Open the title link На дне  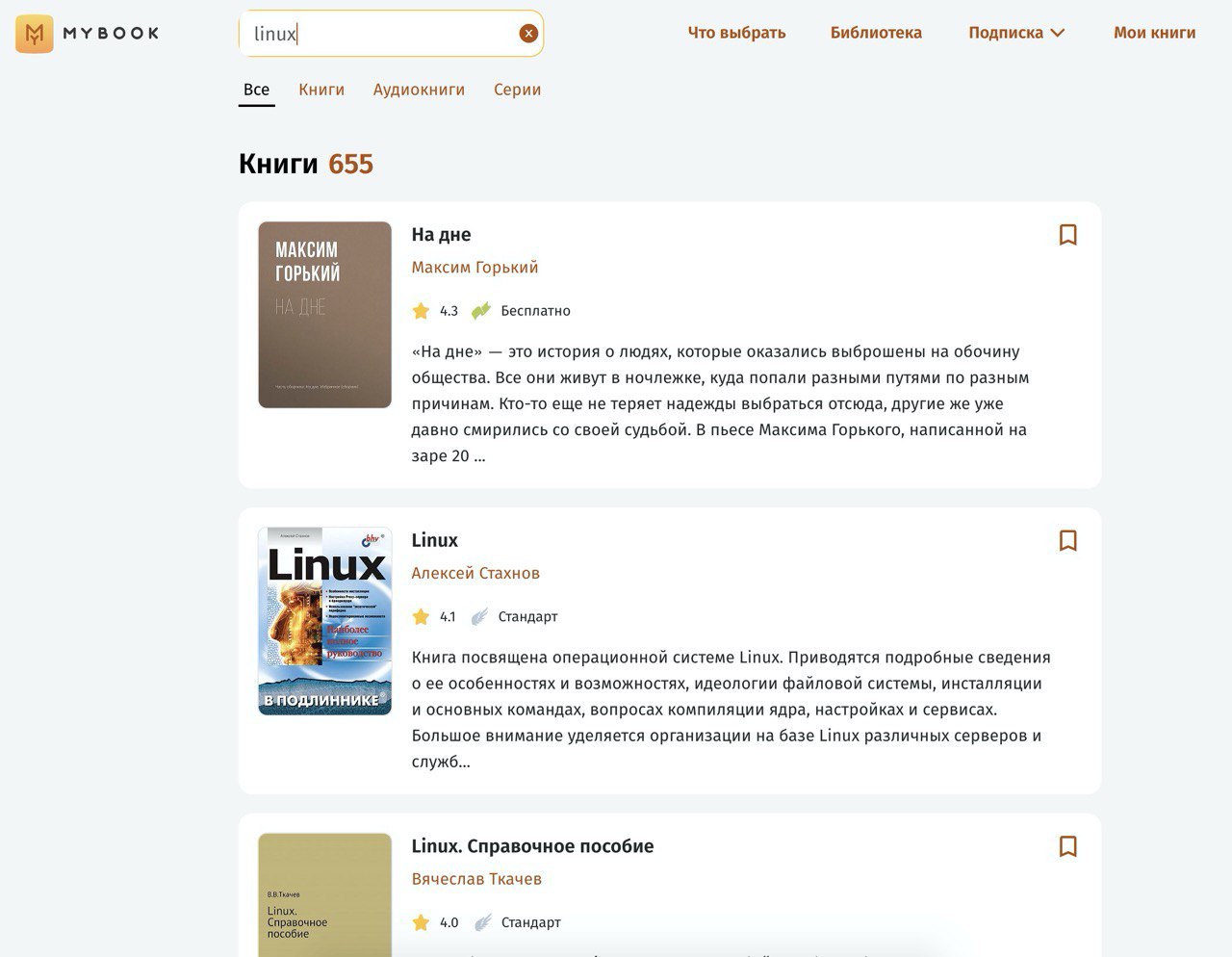[441, 234]
